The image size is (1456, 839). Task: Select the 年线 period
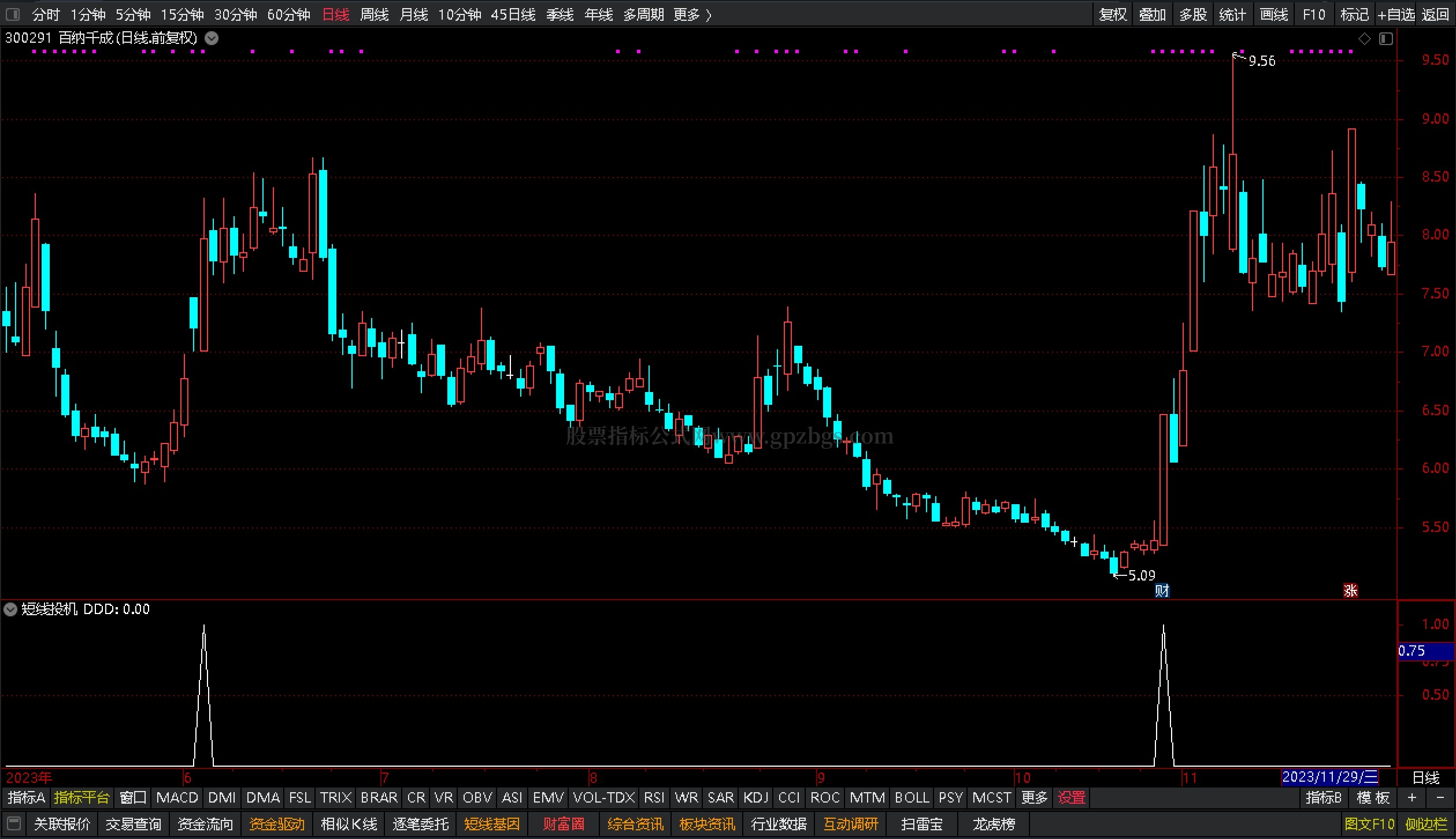pyautogui.click(x=599, y=14)
